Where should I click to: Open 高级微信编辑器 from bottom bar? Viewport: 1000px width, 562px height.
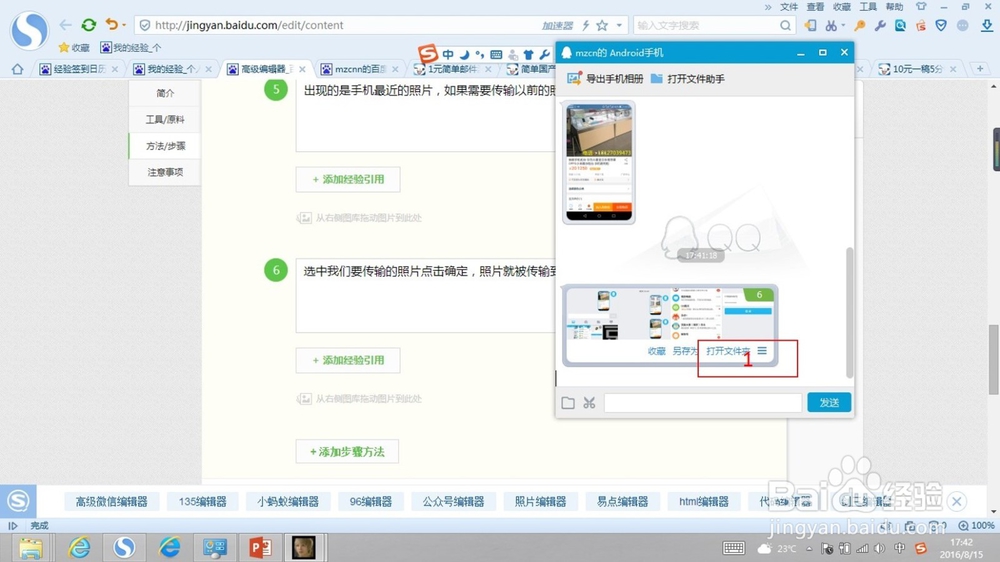tap(112, 502)
